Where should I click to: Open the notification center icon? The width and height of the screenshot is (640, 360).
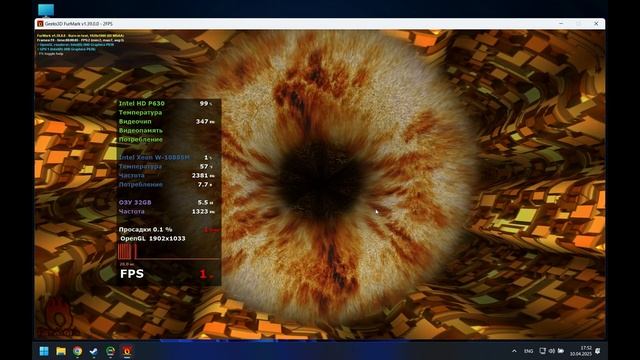pyautogui.click(x=598, y=351)
